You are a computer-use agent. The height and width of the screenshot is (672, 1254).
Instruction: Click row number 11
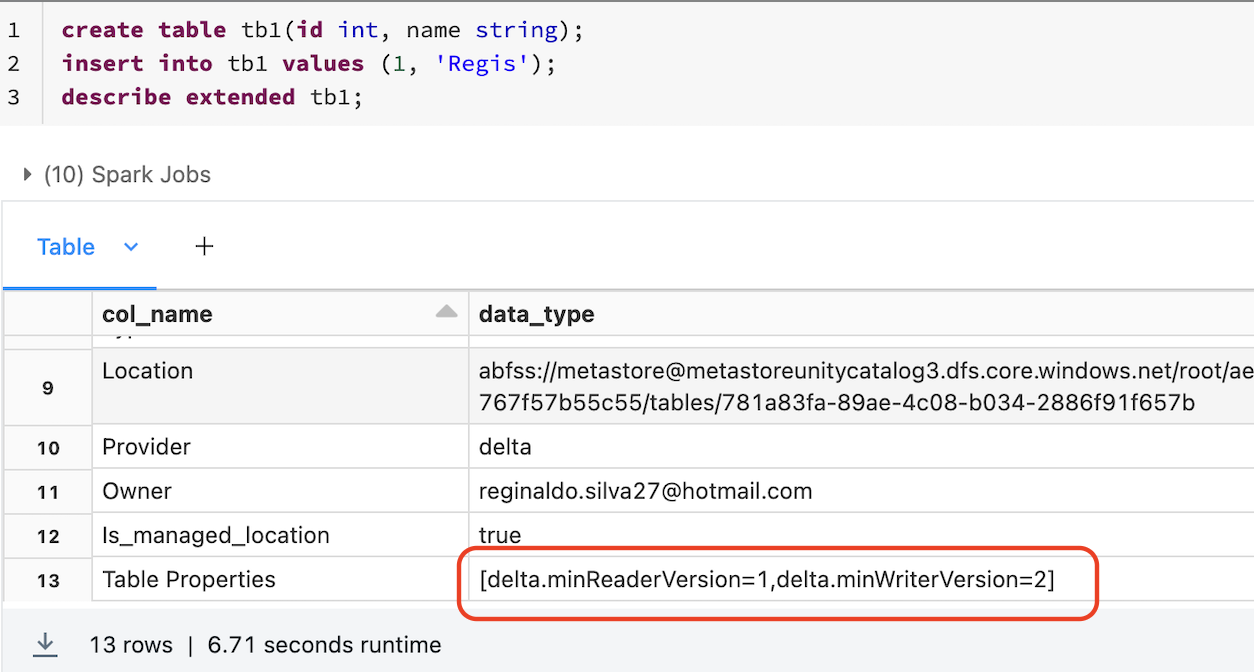point(48,491)
